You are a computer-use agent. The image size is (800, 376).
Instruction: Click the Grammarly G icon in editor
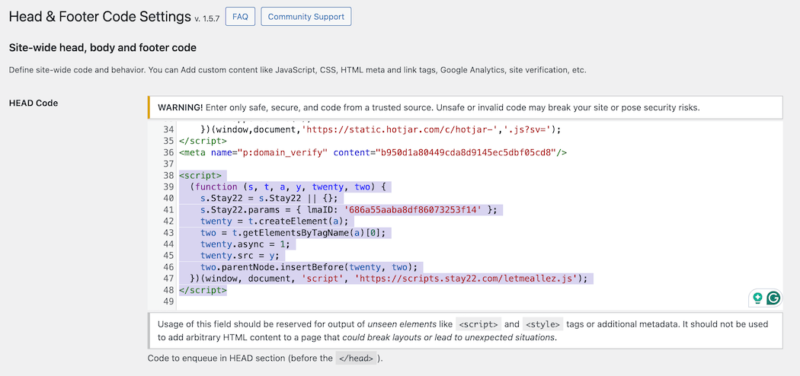pyautogui.click(x=773, y=298)
